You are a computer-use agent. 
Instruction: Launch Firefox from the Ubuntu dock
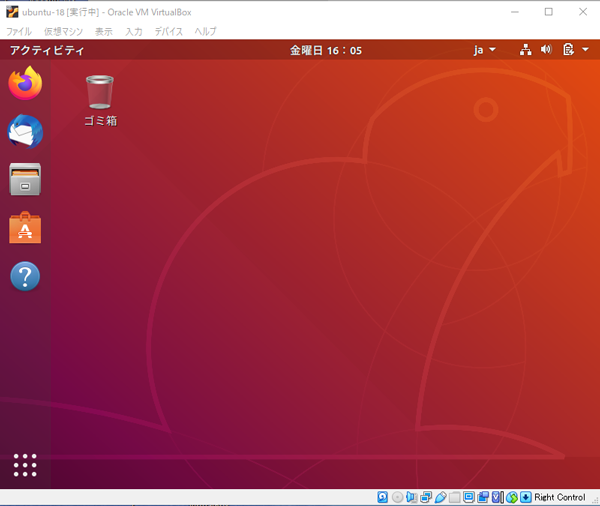tap(25, 83)
